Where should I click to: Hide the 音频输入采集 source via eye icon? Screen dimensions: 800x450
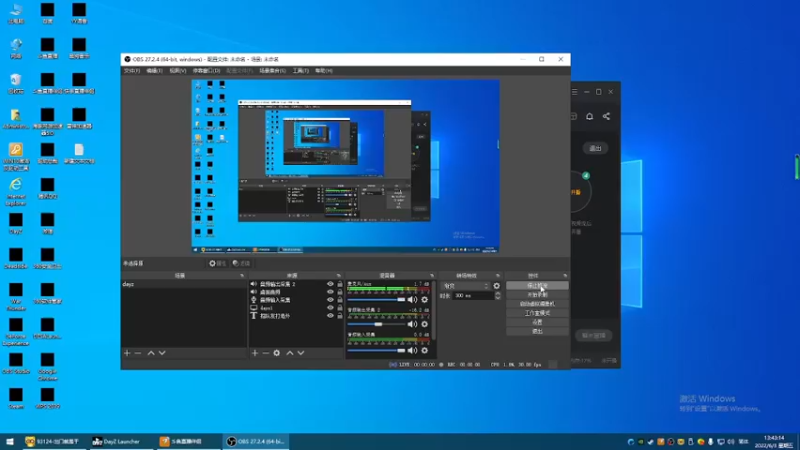pos(330,300)
